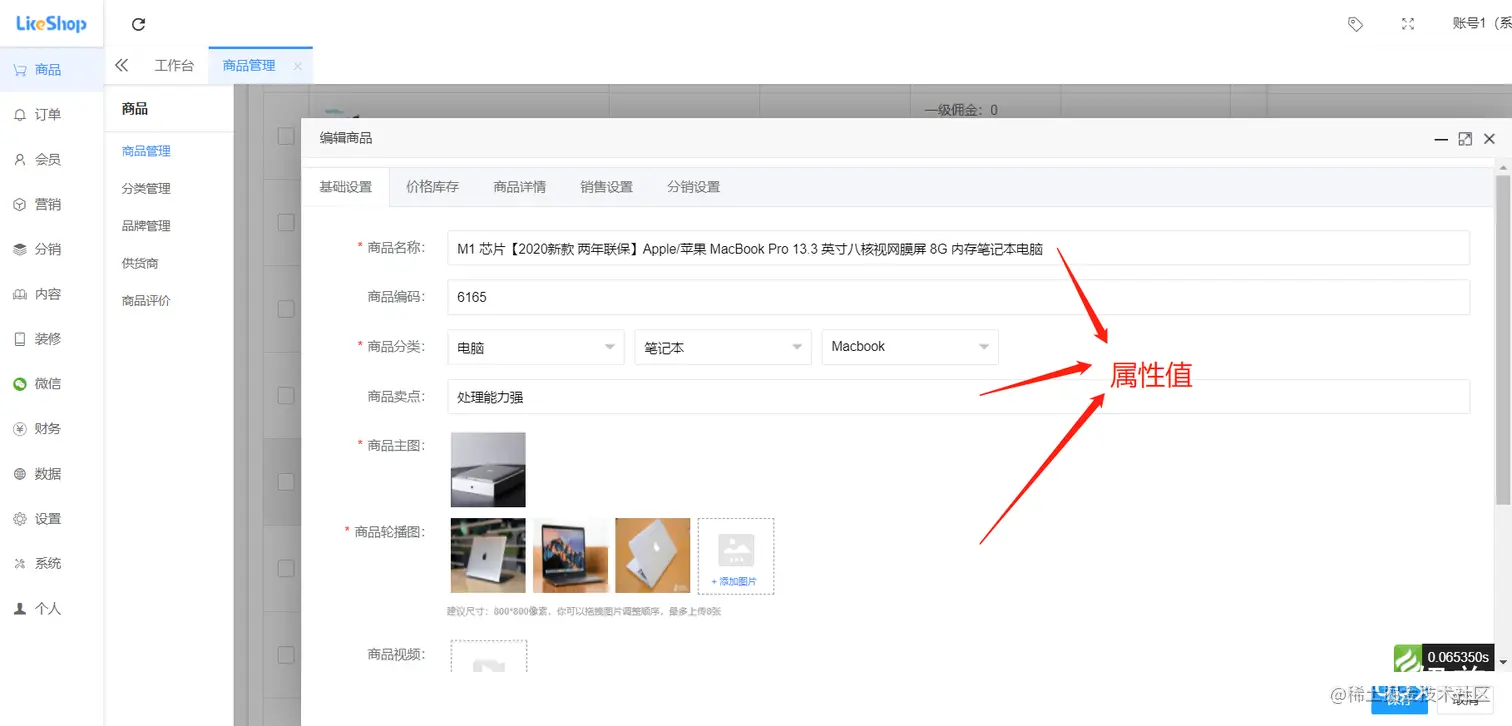Collapse sidebar with double-chevron icon
Image resolution: width=1512 pixels, height=726 pixels.
(x=121, y=65)
